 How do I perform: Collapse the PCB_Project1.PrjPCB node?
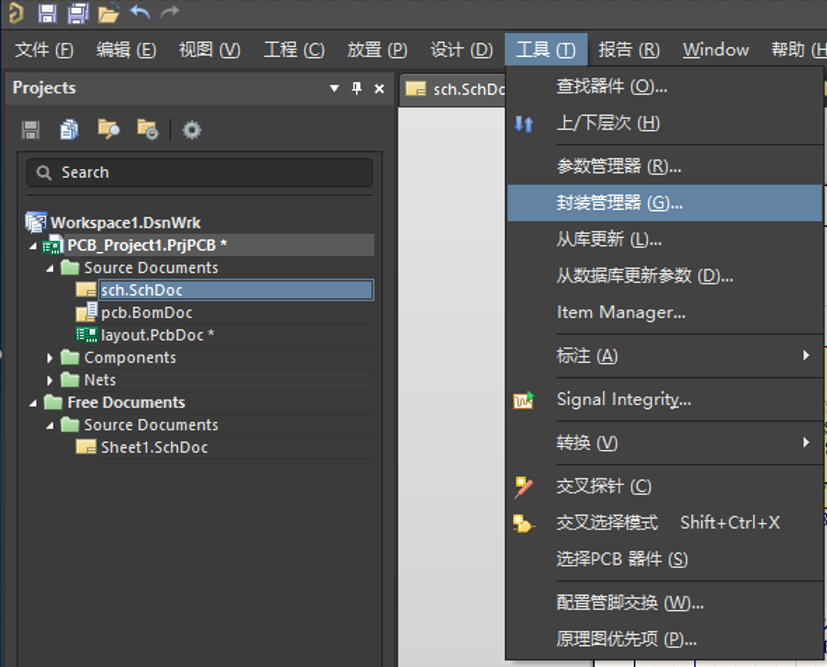(33, 246)
